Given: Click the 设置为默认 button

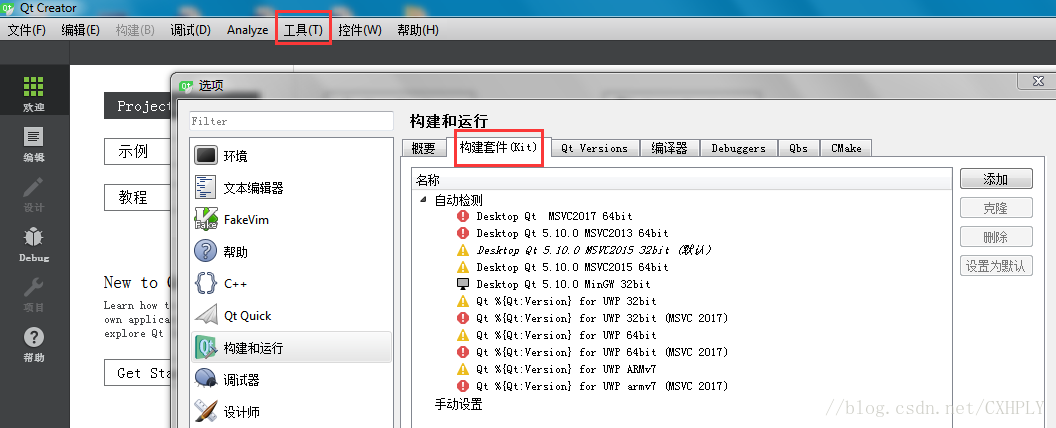Looking at the screenshot, I should point(996,266).
